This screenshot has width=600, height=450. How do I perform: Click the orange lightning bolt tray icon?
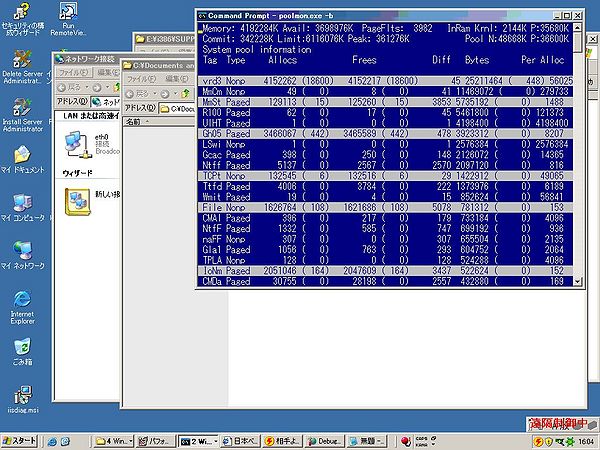538,442
